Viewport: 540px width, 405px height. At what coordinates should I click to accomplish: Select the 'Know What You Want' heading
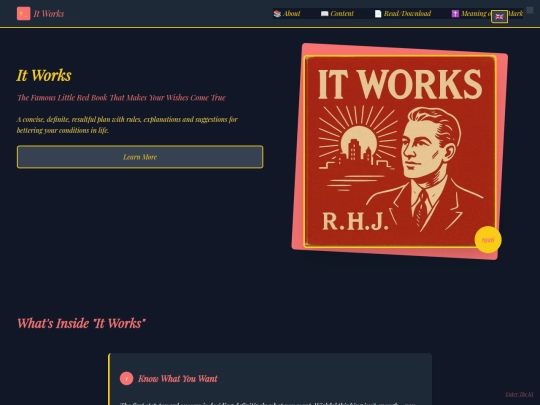tap(178, 378)
